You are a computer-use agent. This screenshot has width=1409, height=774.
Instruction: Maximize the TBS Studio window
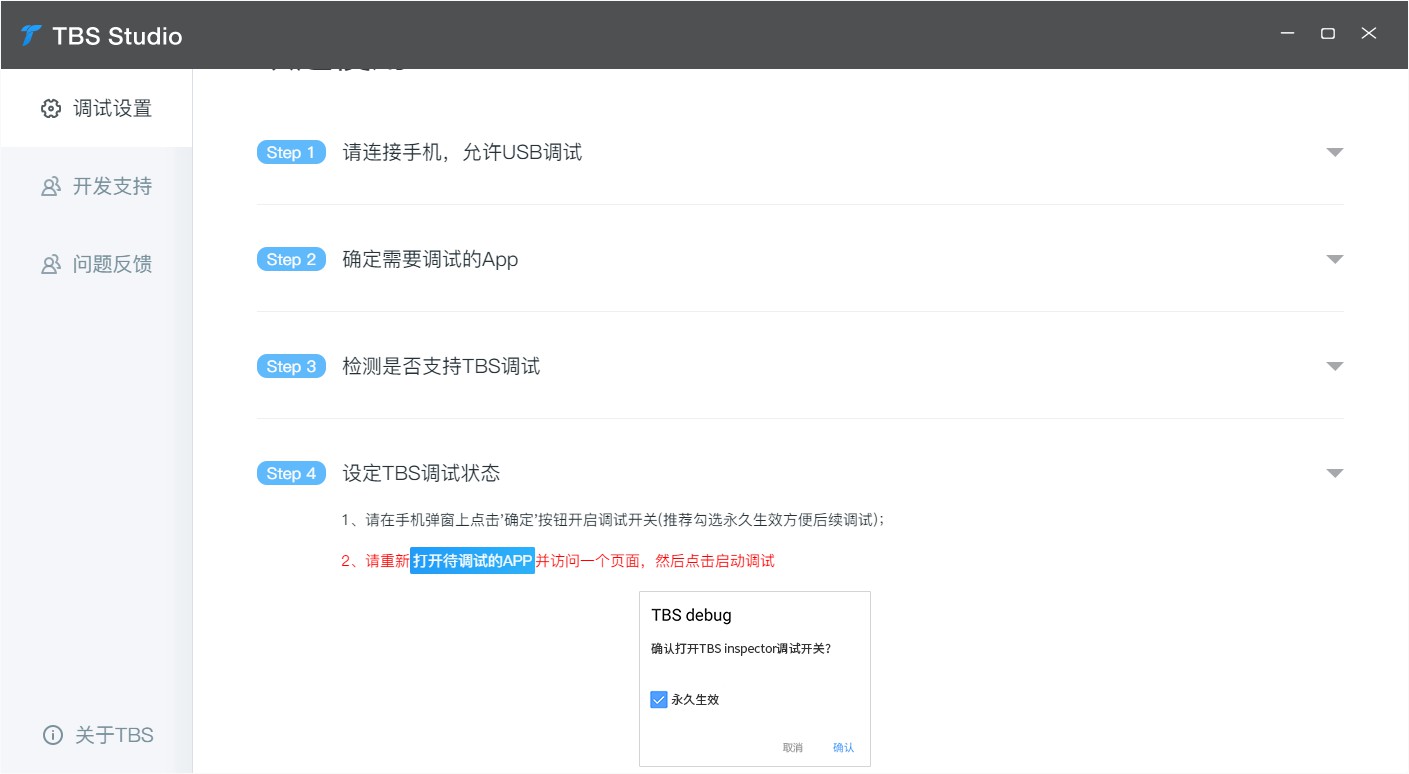(x=1328, y=33)
